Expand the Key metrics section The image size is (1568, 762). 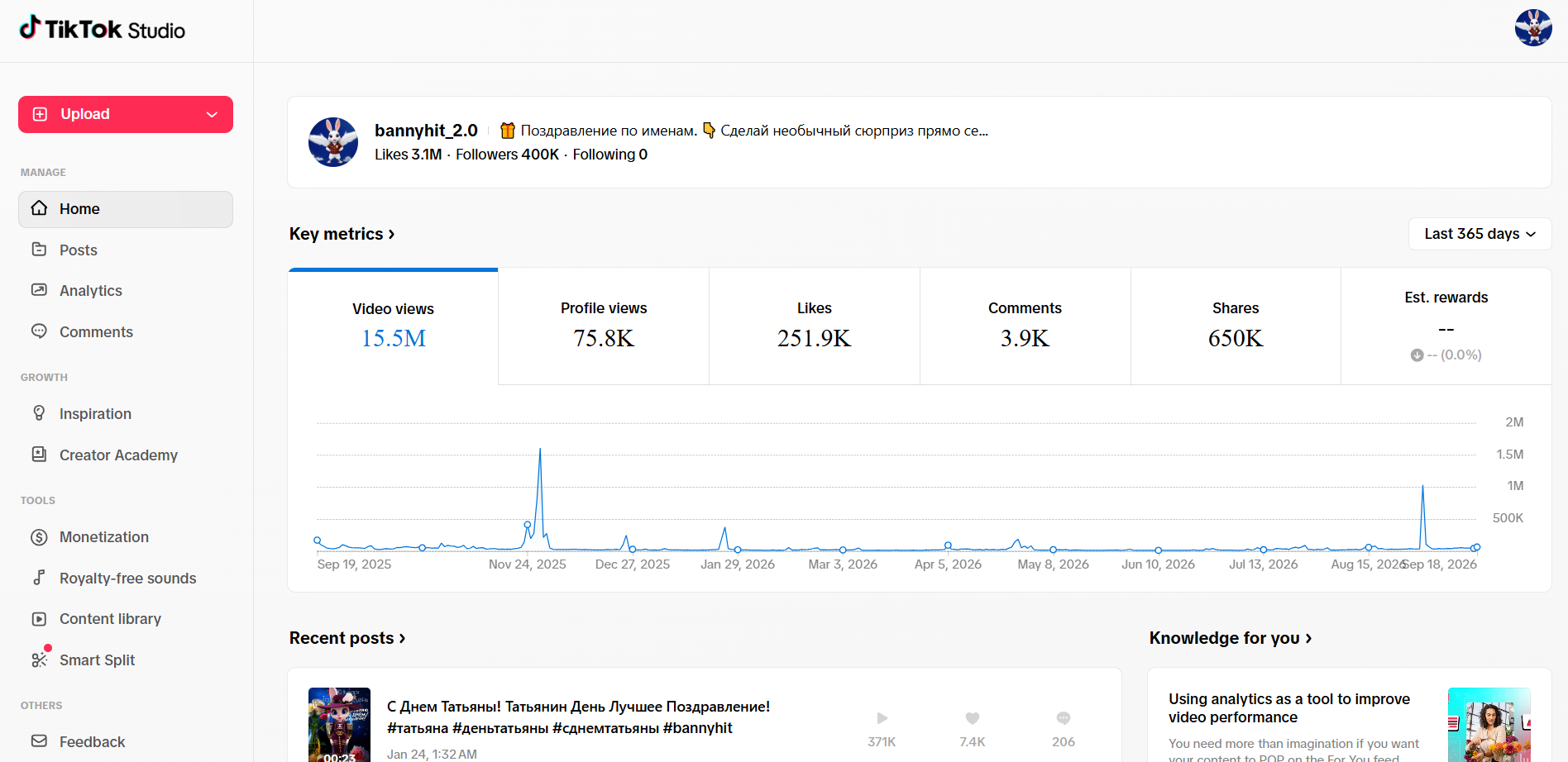pos(342,234)
